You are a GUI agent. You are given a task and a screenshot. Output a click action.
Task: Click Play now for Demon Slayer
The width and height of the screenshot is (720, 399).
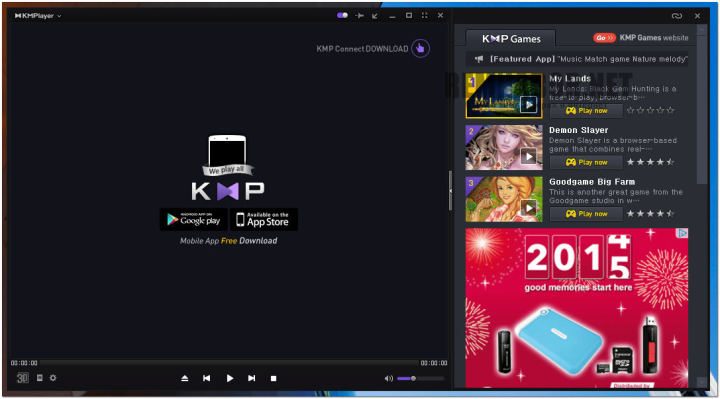(x=586, y=162)
